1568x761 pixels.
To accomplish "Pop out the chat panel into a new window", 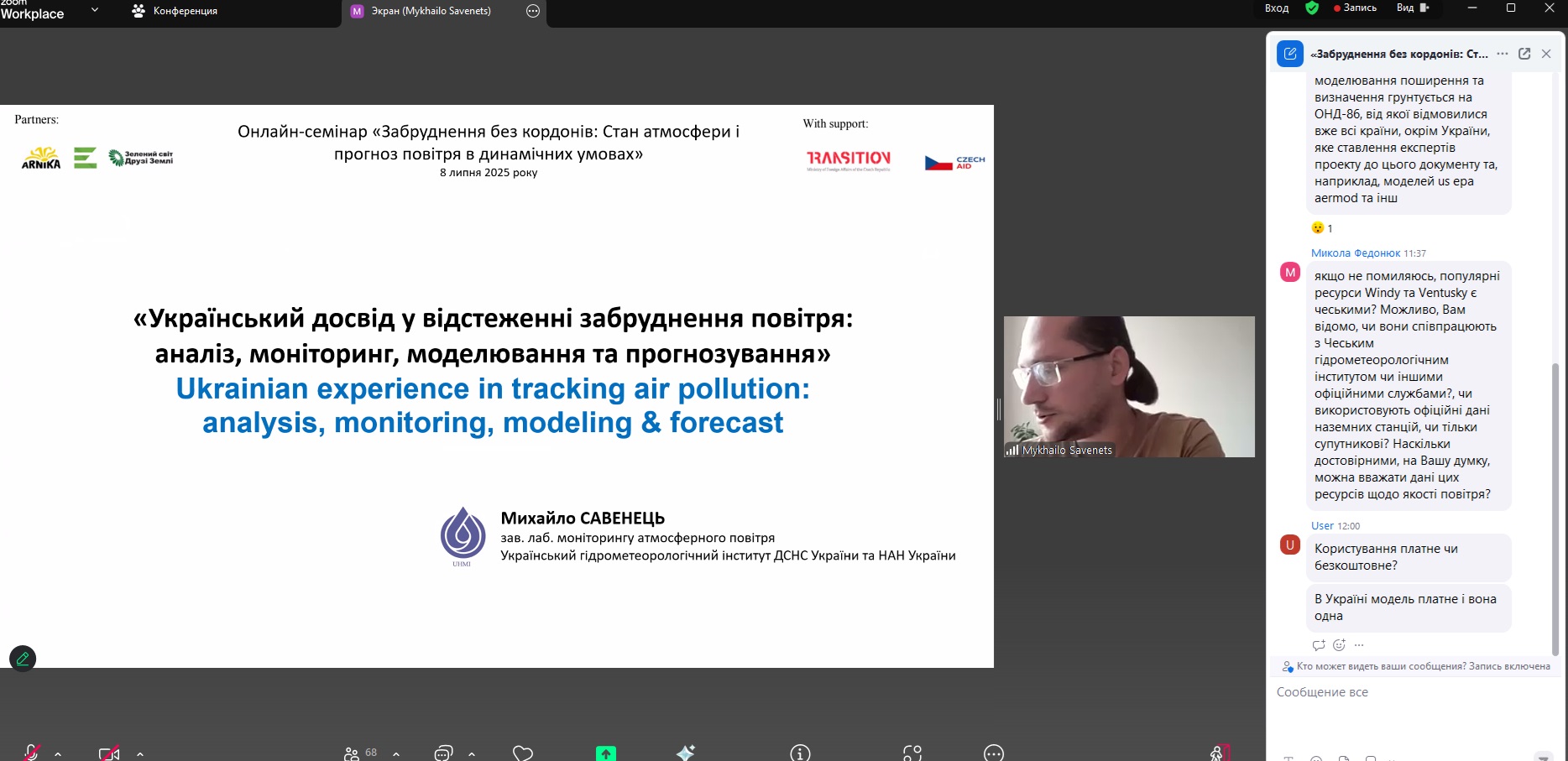I will coord(1524,54).
